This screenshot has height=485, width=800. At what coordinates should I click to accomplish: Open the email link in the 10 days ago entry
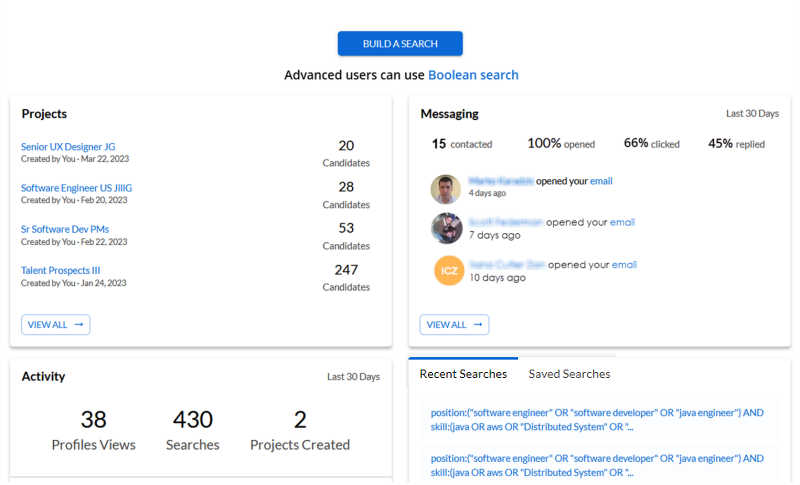coord(624,265)
